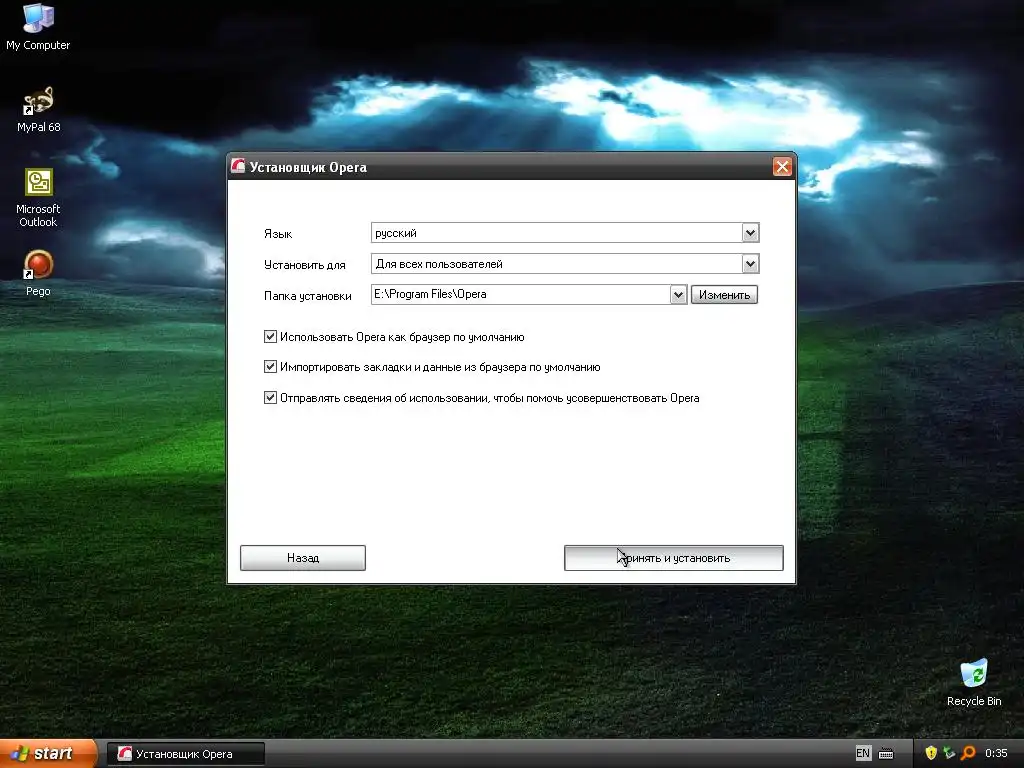Toggle the 'Импортировать закладки и данные' checkbox
1024x768 pixels.
coord(270,366)
